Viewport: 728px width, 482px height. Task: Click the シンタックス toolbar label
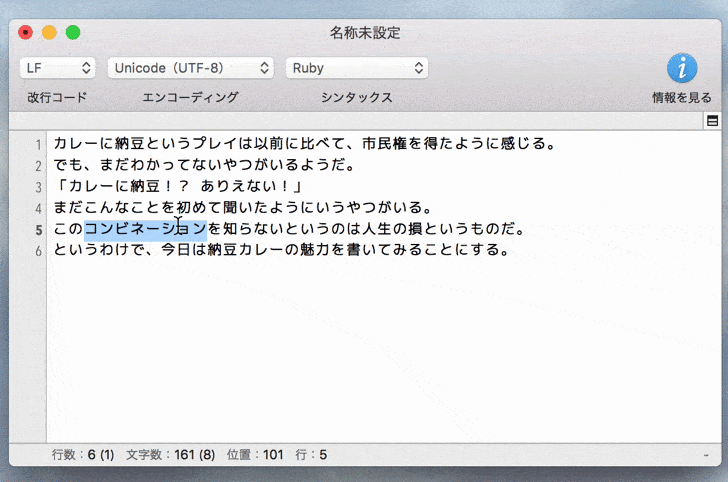357,98
